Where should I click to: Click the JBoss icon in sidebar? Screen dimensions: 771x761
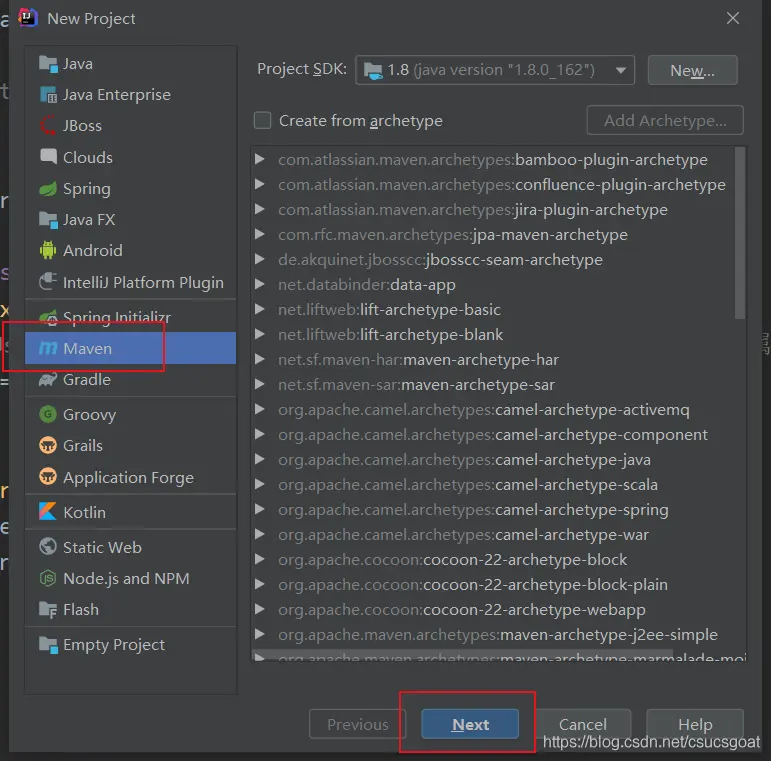[x=48, y=126]
